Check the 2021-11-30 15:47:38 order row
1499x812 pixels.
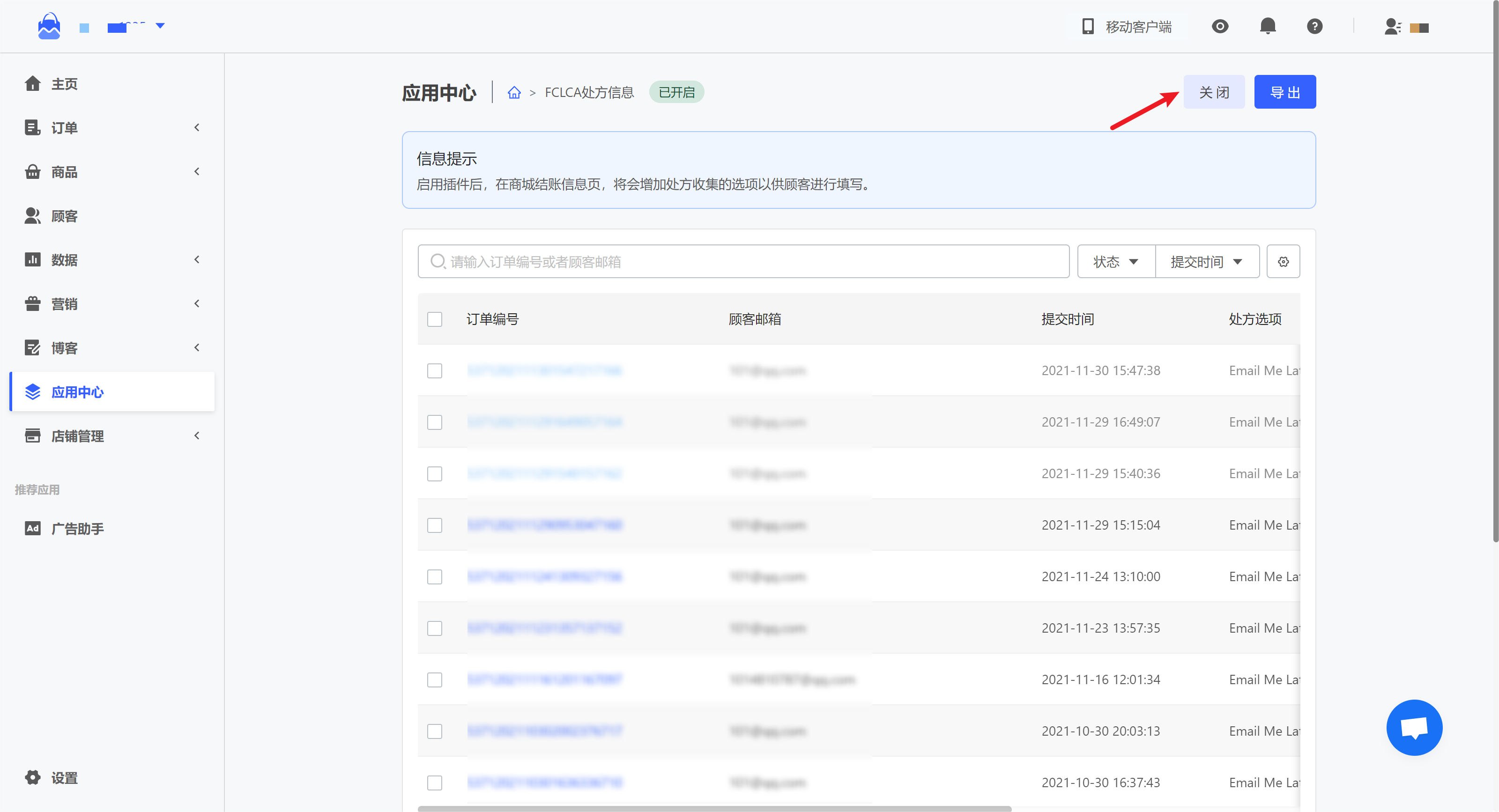[x=435, y=370]
